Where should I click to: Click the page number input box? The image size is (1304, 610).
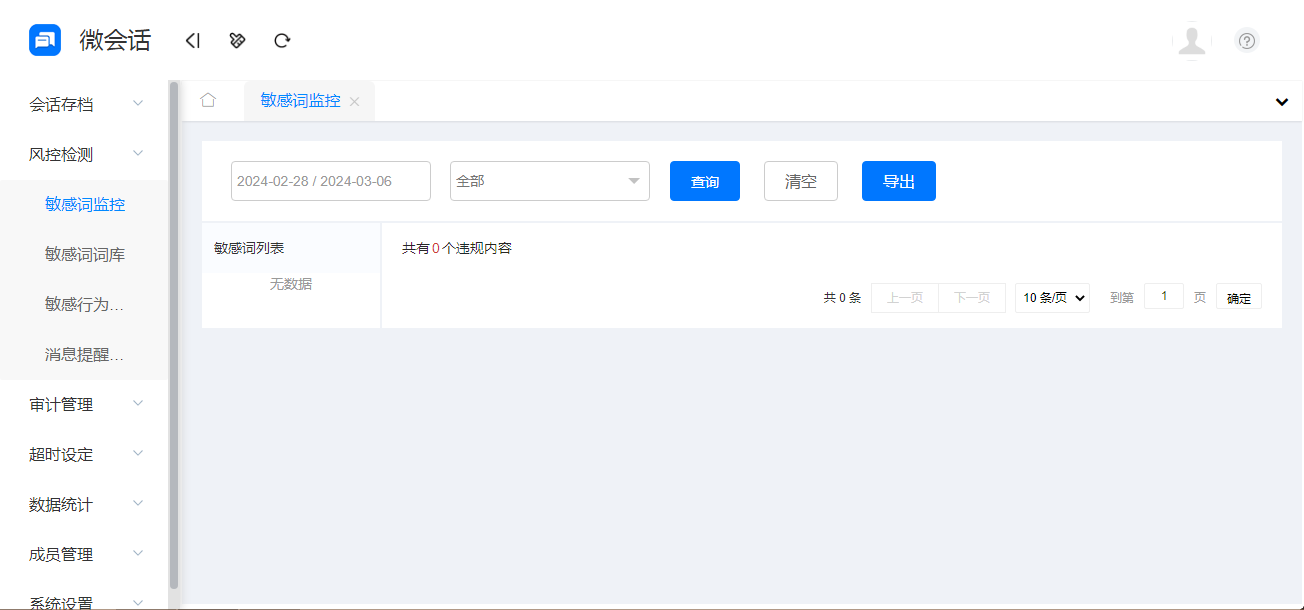[x=1163, y=295]
